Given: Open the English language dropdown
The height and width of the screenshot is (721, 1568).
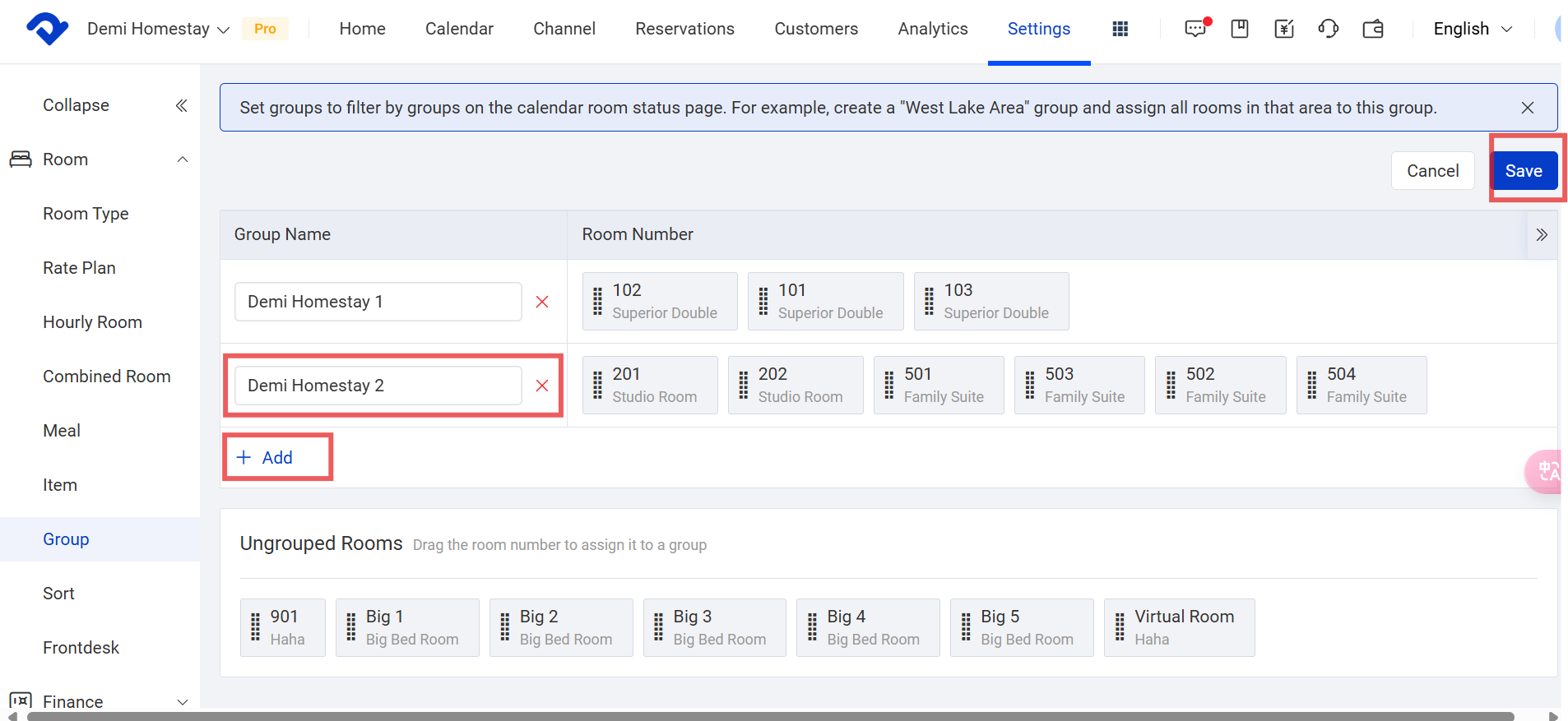Looking at the screenshot, I should (x=1472, y=29).
